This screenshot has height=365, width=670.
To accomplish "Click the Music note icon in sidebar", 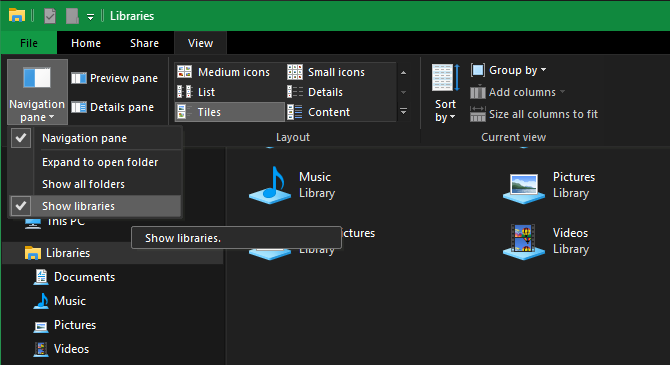I will [41, 301].
